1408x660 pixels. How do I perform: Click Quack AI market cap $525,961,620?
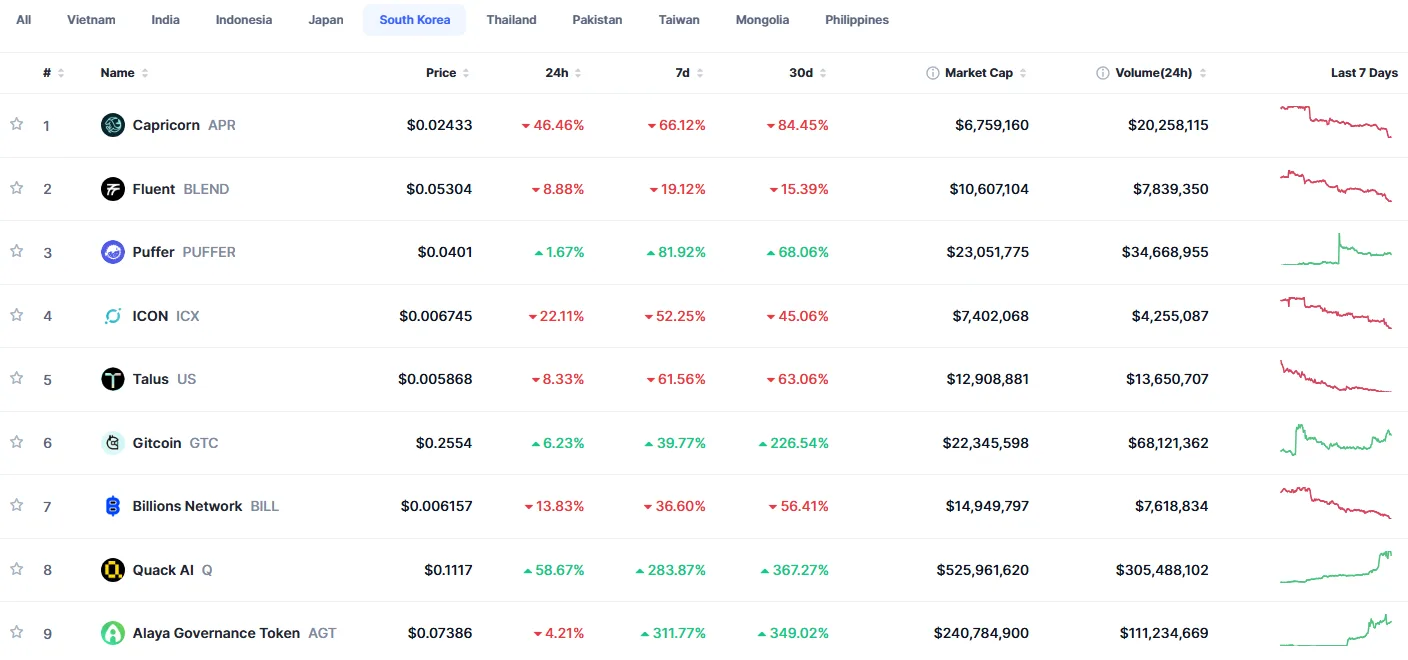tap(983, 570)
